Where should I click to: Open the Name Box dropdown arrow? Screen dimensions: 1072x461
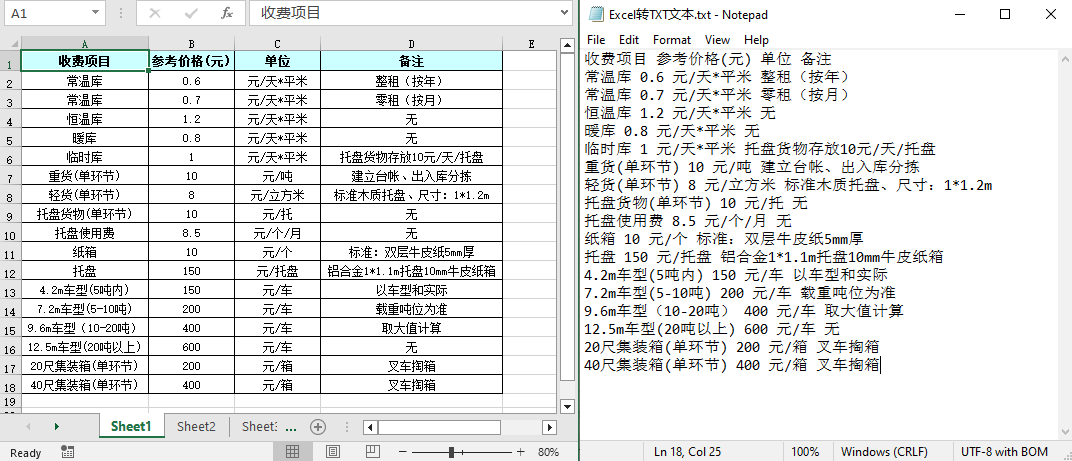(x=95, y=12)
